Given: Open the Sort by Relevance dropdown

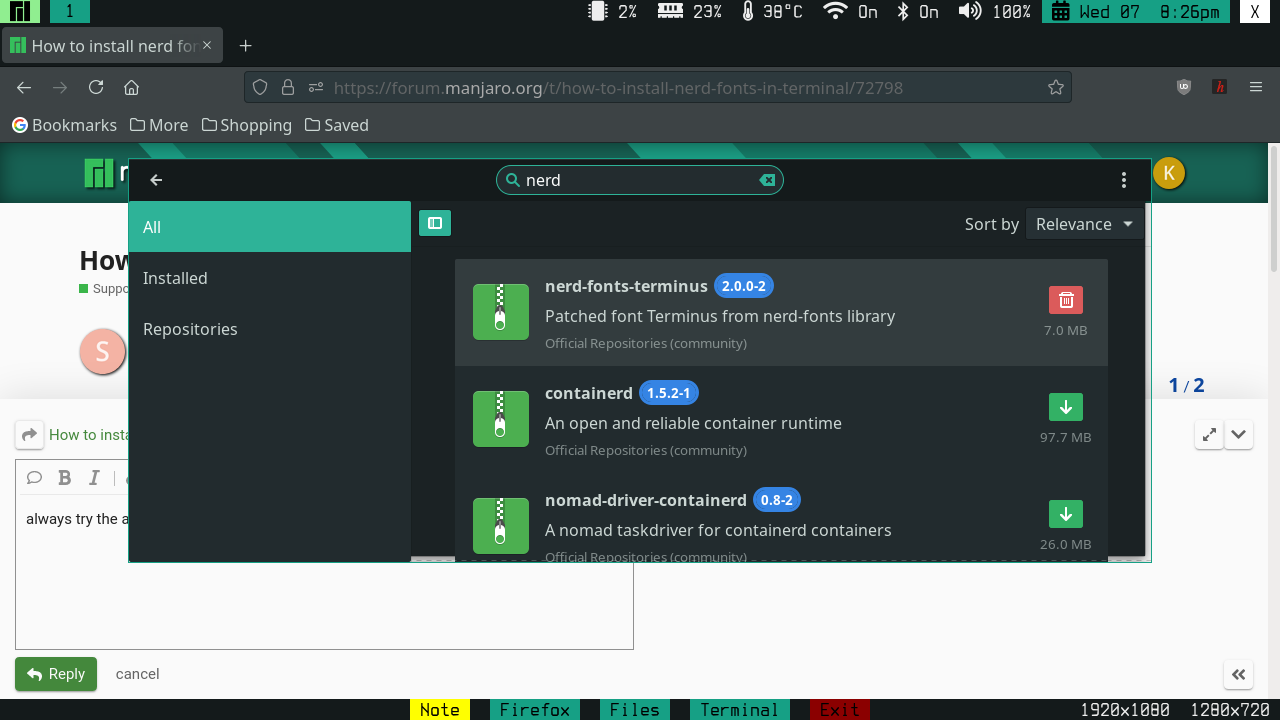Looking at the screenshot, I should click(x=1084, y=224).
